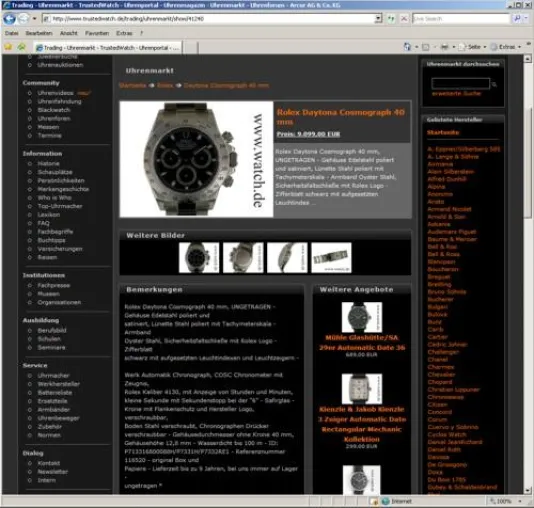Open the Datei menu

(12, 33)
